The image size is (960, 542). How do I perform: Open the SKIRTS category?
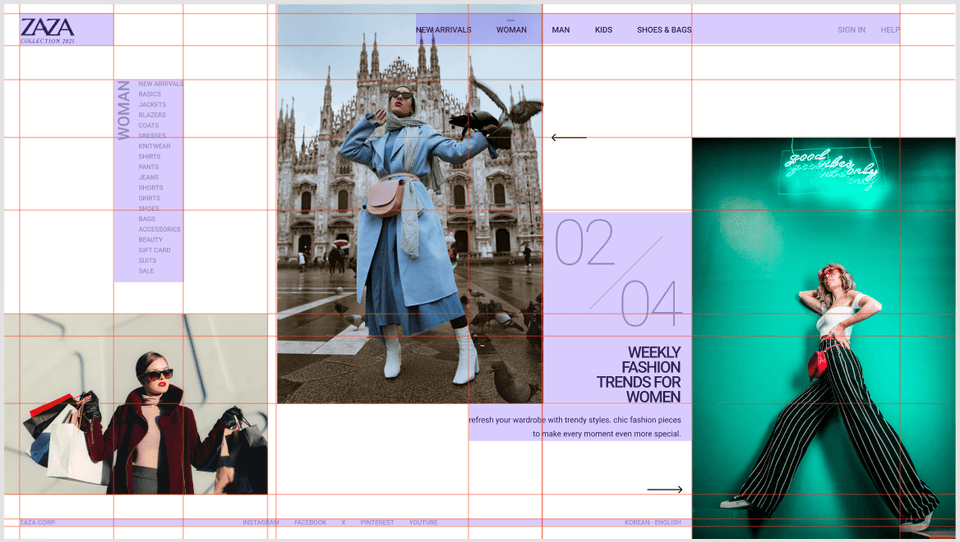point(149,198)
